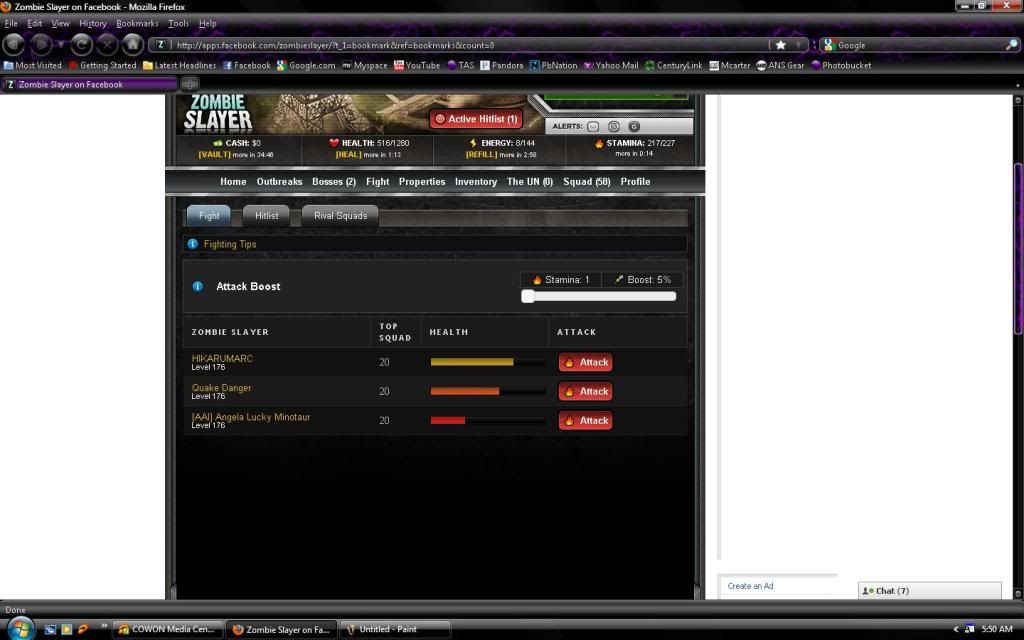Open HIKARUMARC's profile link

click(222, 358)
